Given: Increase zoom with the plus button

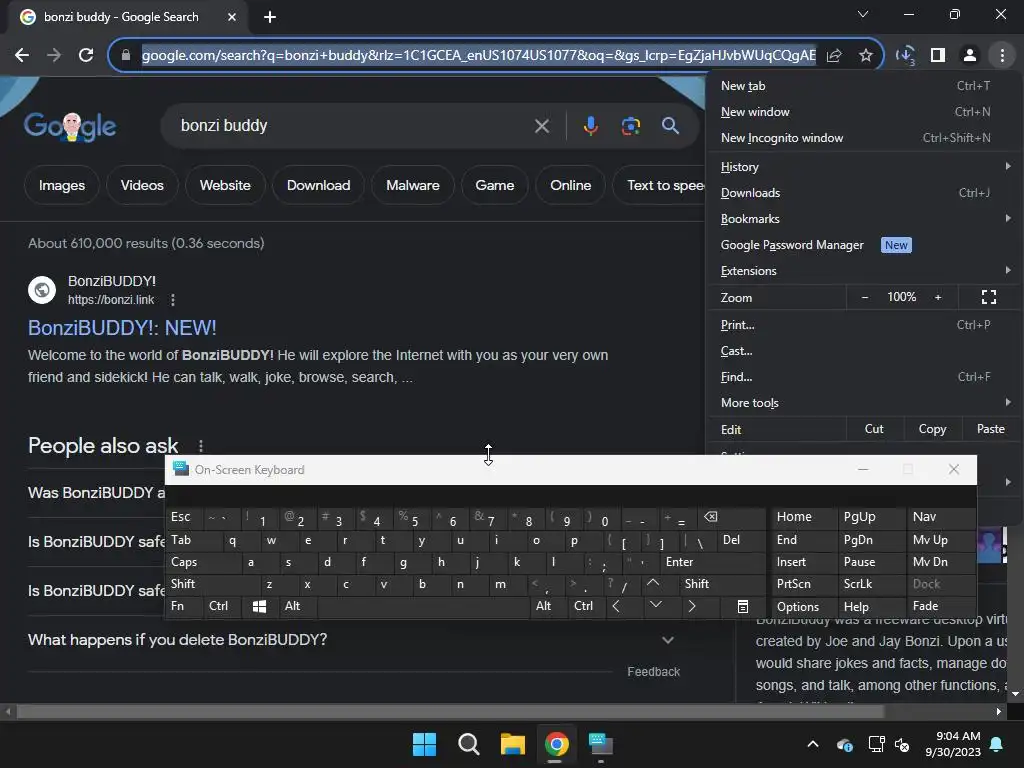Looking at the screenshot, I should coord(938,298).
